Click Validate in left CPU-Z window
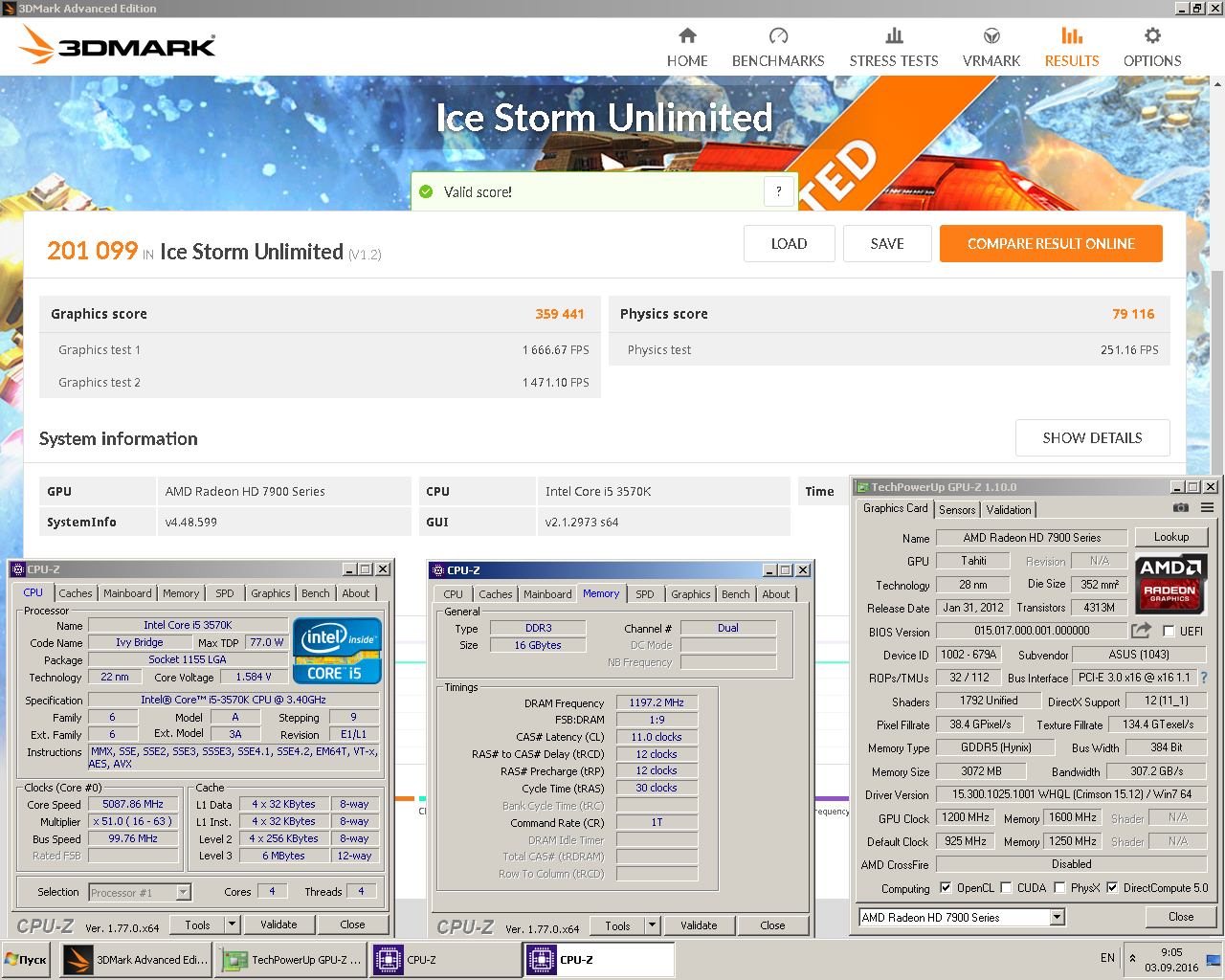1225x980 pixels. 278,924
